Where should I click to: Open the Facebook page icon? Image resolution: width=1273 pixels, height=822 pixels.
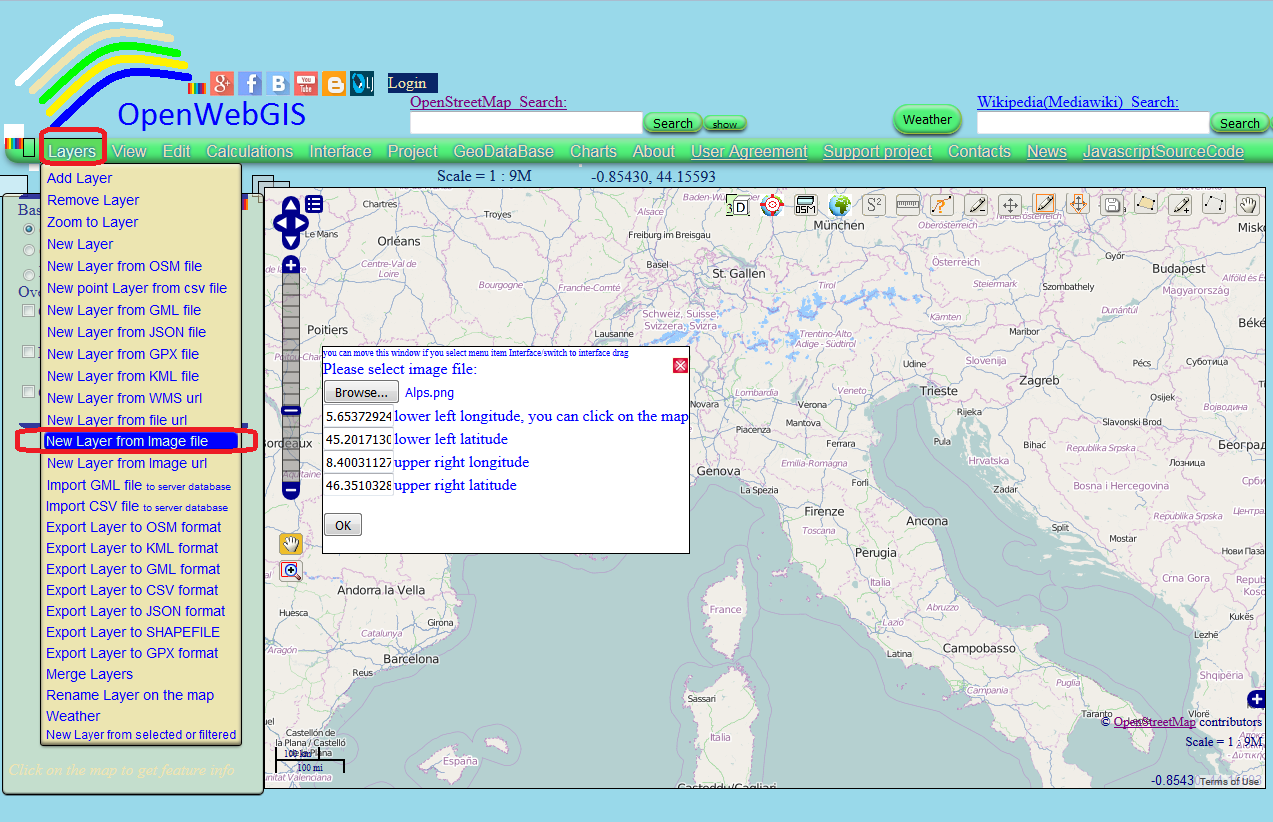250,84
